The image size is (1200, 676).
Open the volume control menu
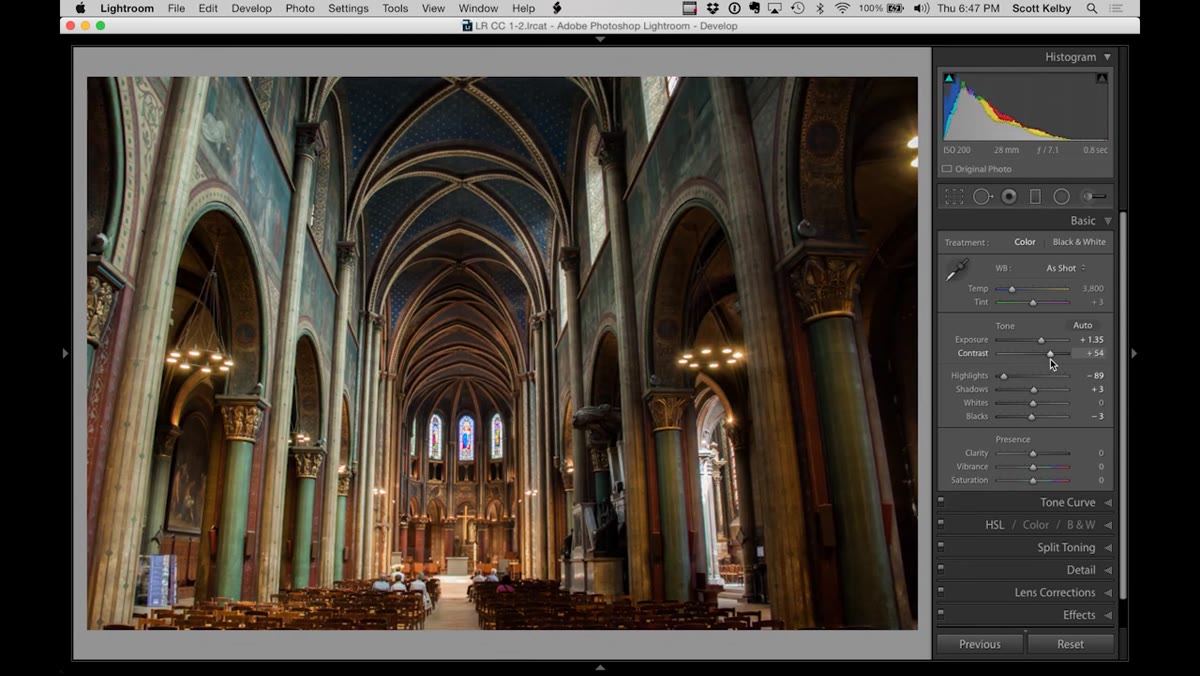[921, 8]
